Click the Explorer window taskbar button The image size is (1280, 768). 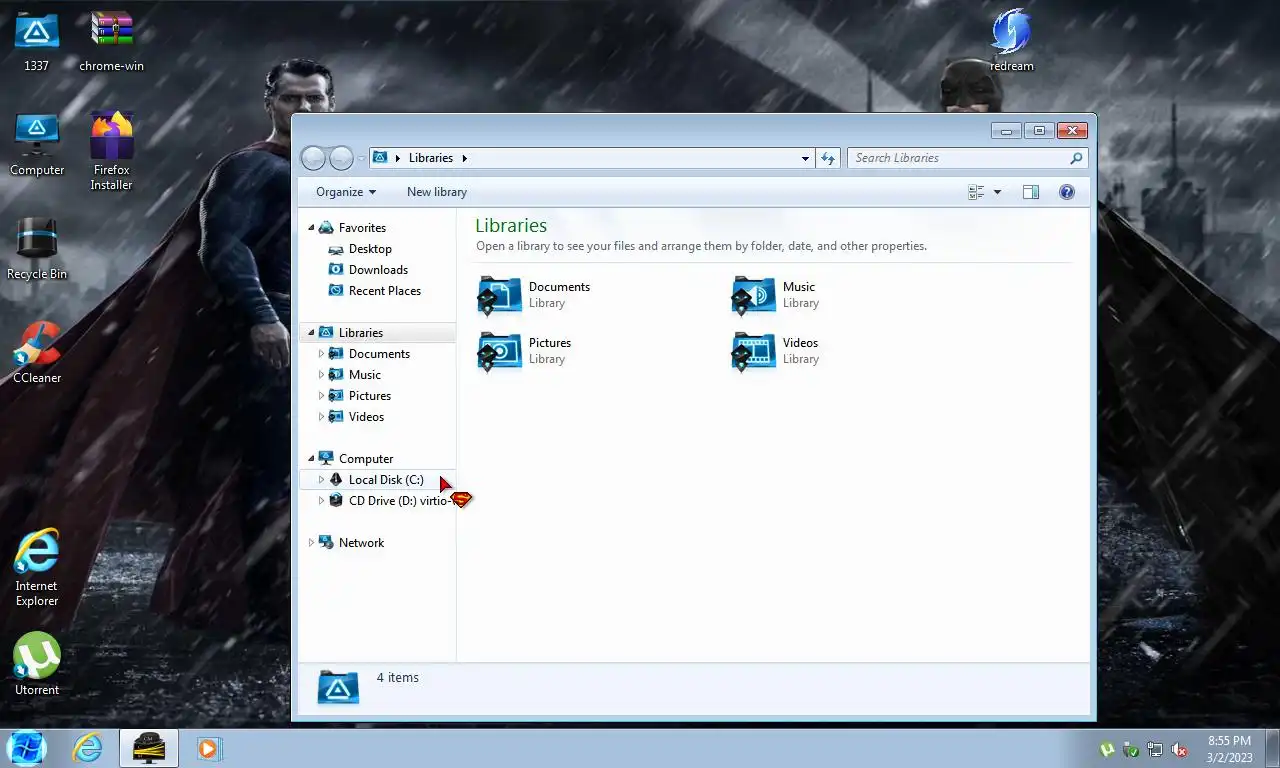149,748
